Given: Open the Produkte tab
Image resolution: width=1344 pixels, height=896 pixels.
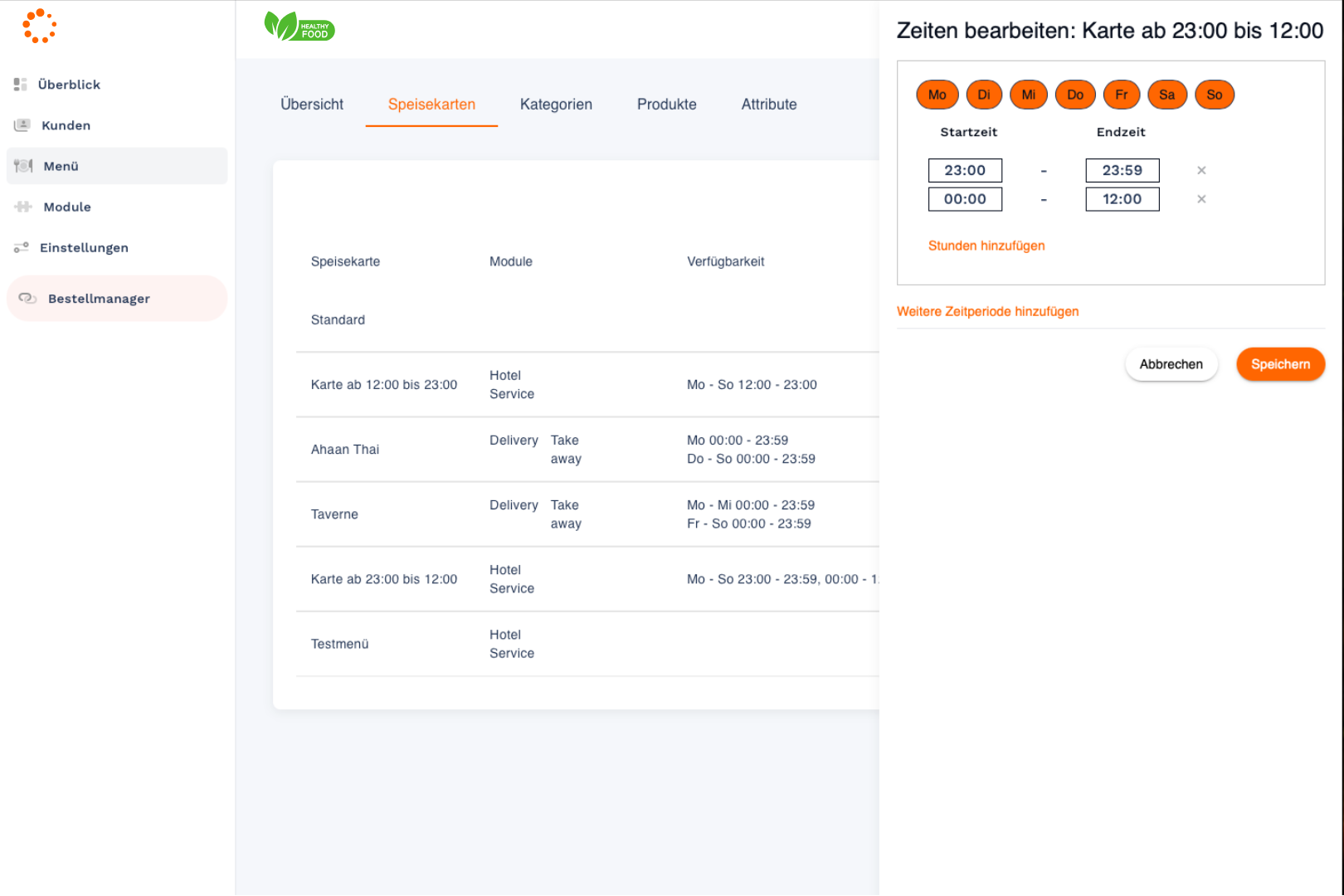Looking at the screenshot, I should click(x=666, y=105).
